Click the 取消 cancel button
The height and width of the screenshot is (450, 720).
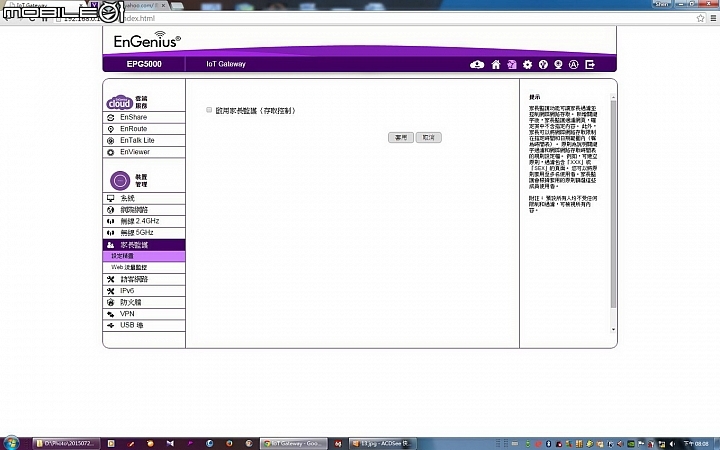429,137
